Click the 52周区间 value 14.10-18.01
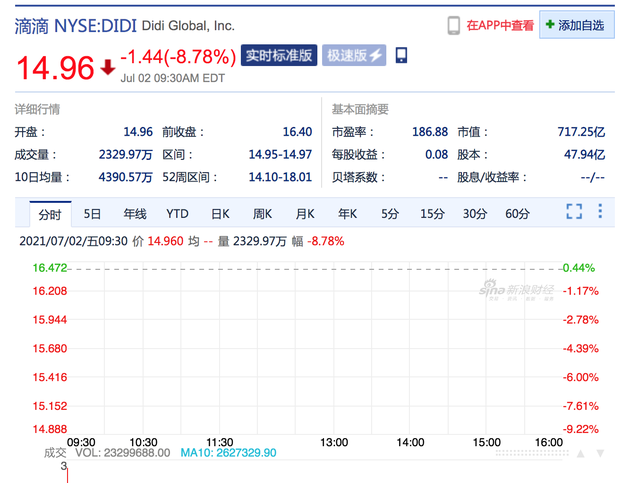The width and height of the screenshot is (630, 483). pos(280,177)
